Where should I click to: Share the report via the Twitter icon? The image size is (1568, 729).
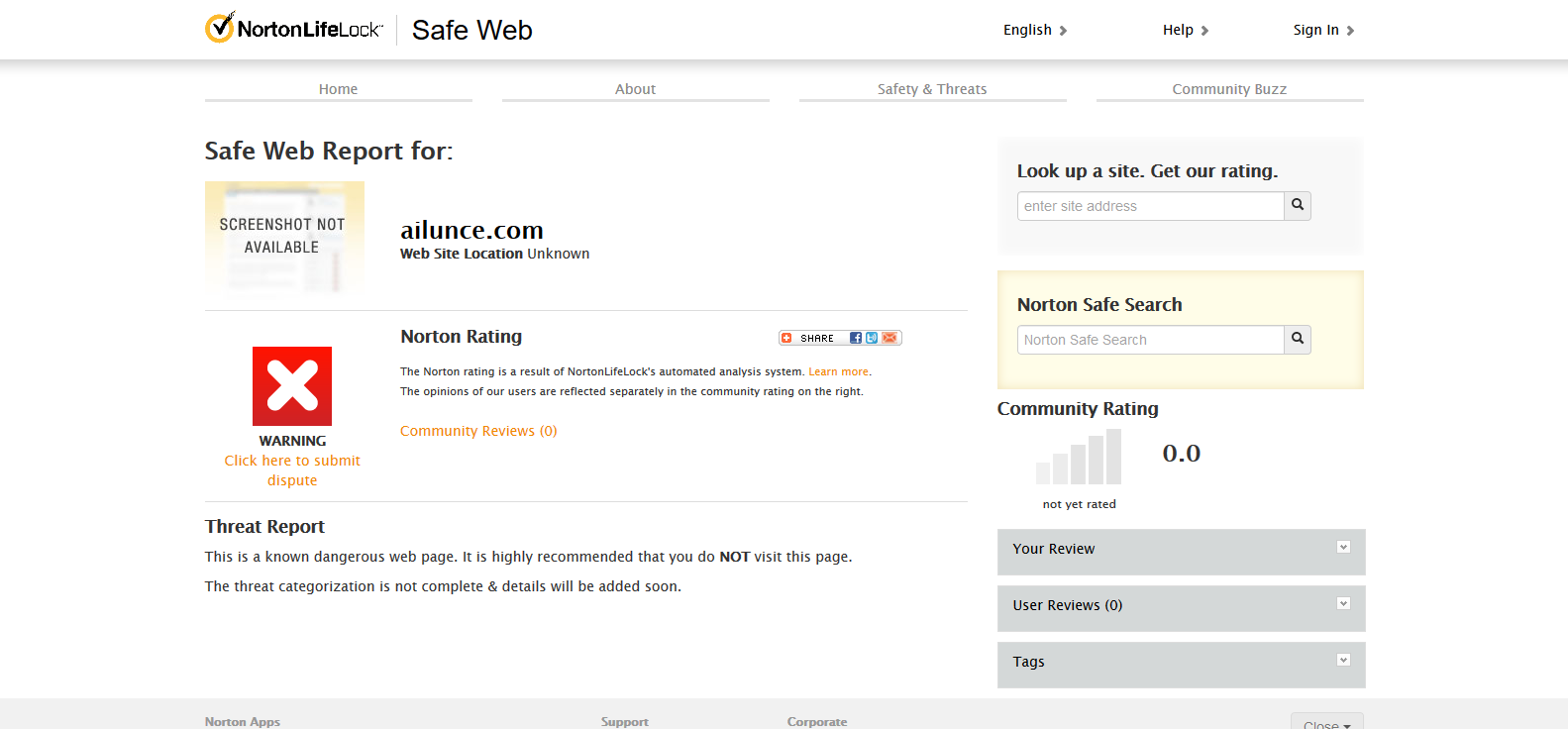click(x=873, y=338)
